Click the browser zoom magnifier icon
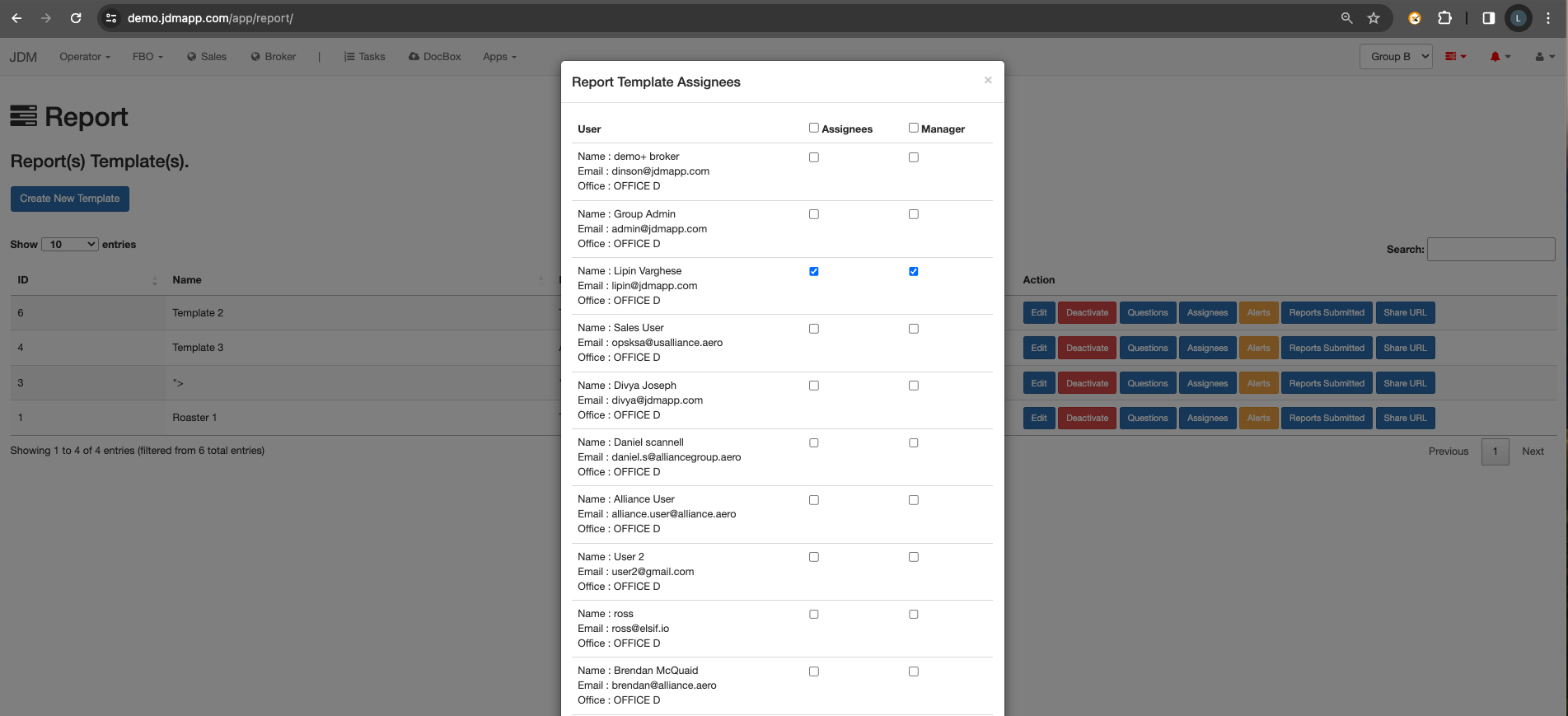The width and height of the screenshot is (1568, 716). [1346, 18]
